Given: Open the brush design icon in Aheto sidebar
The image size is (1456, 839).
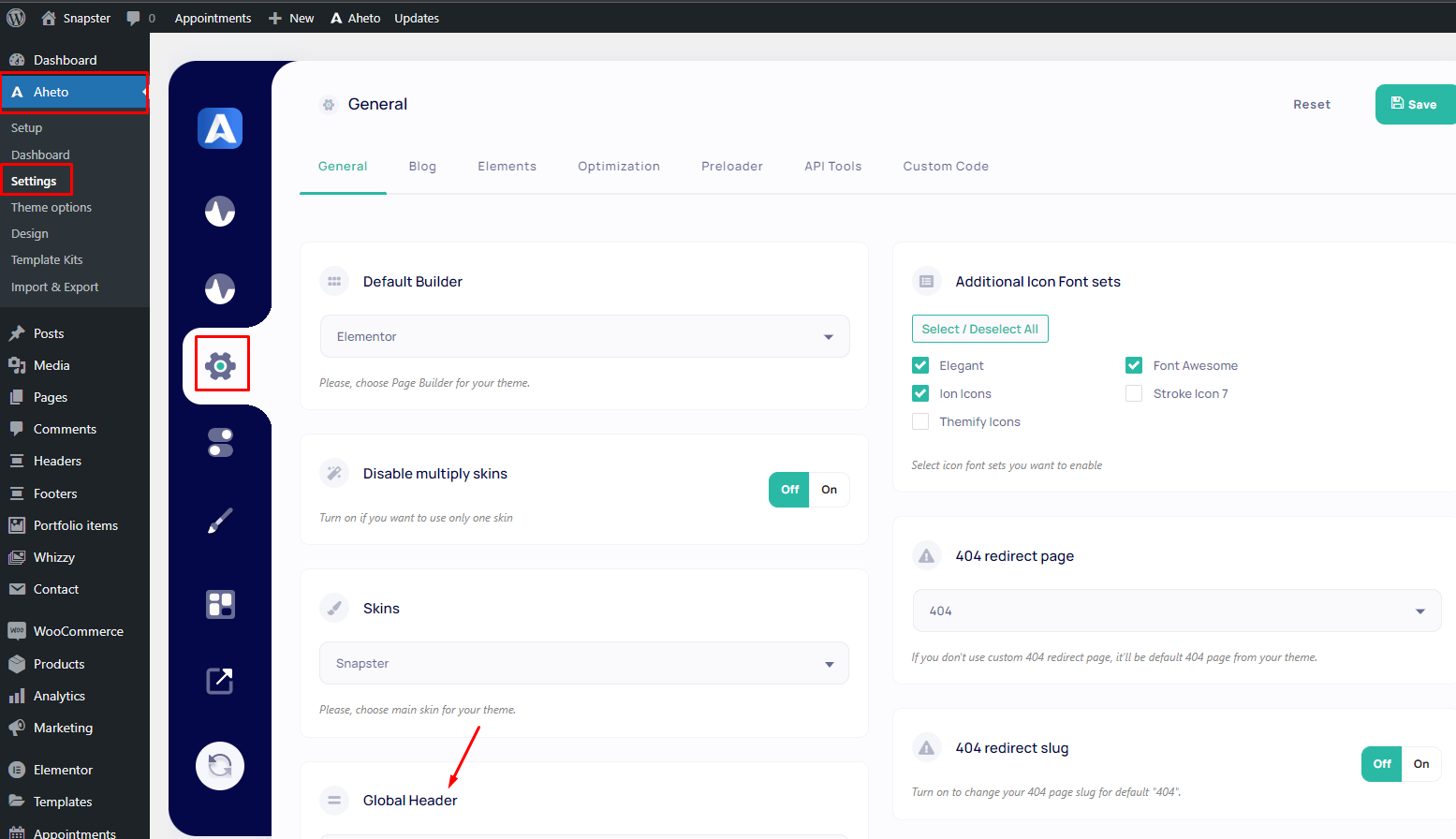Looking at the screenshot, I should pyautogui.click(x=220, y=521).
